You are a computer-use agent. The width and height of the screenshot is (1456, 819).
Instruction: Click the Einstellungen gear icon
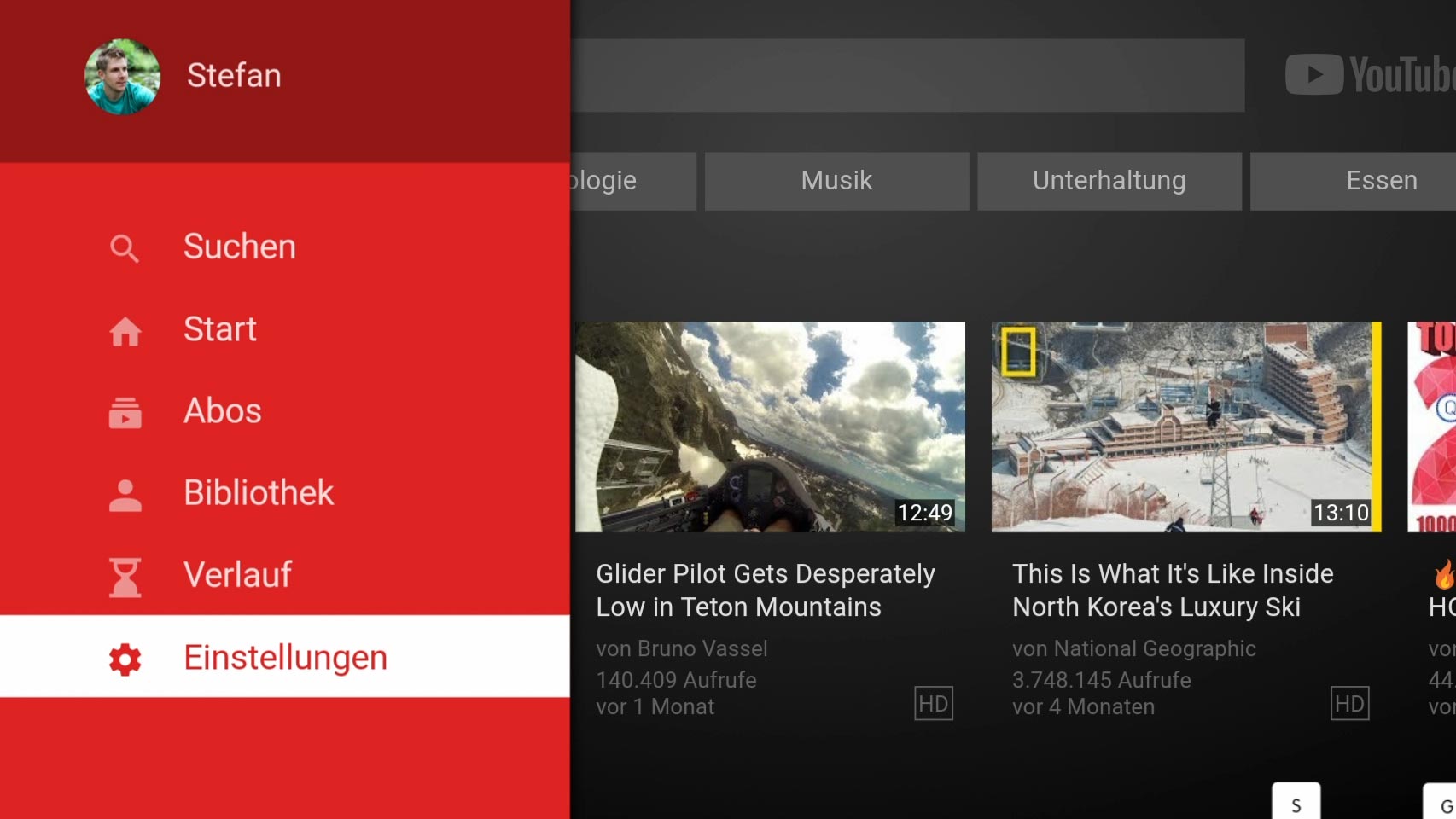pos(125,659)
